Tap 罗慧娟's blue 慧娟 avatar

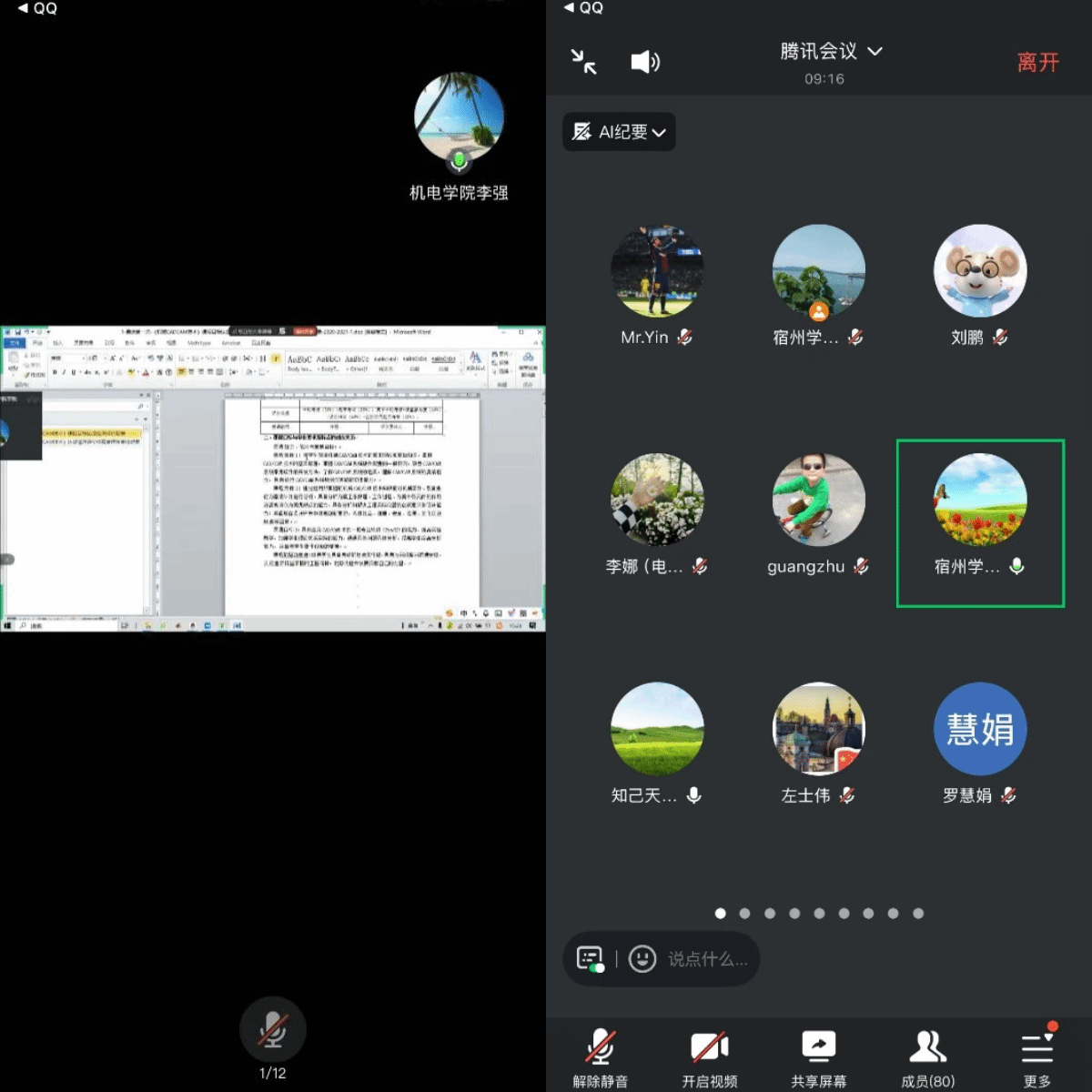pyautogui.click(x=980, y=729)
